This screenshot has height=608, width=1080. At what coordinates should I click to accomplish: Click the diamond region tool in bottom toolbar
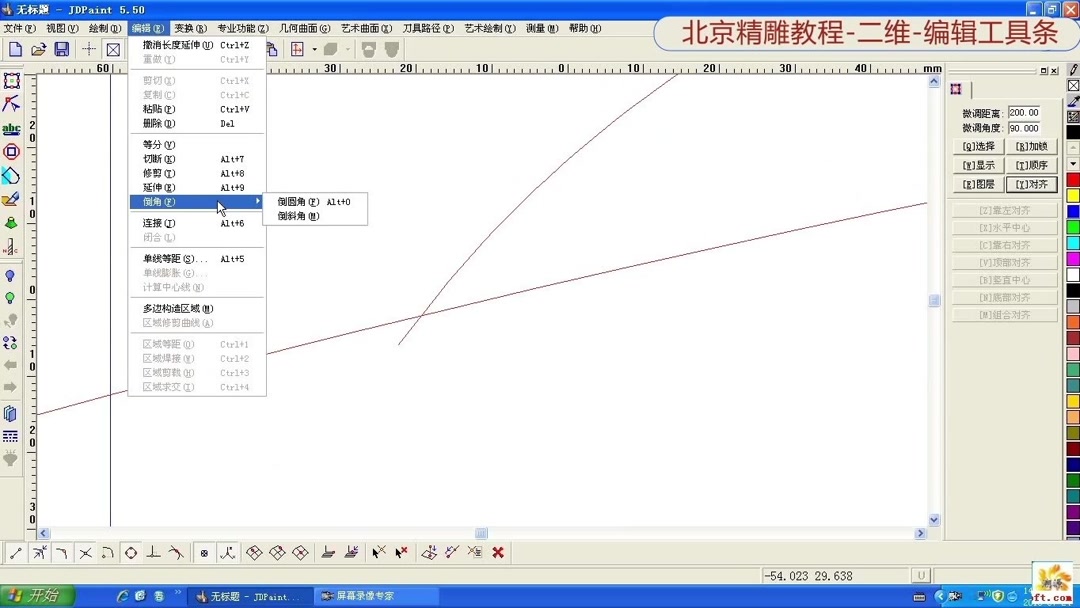coord(253,552)
